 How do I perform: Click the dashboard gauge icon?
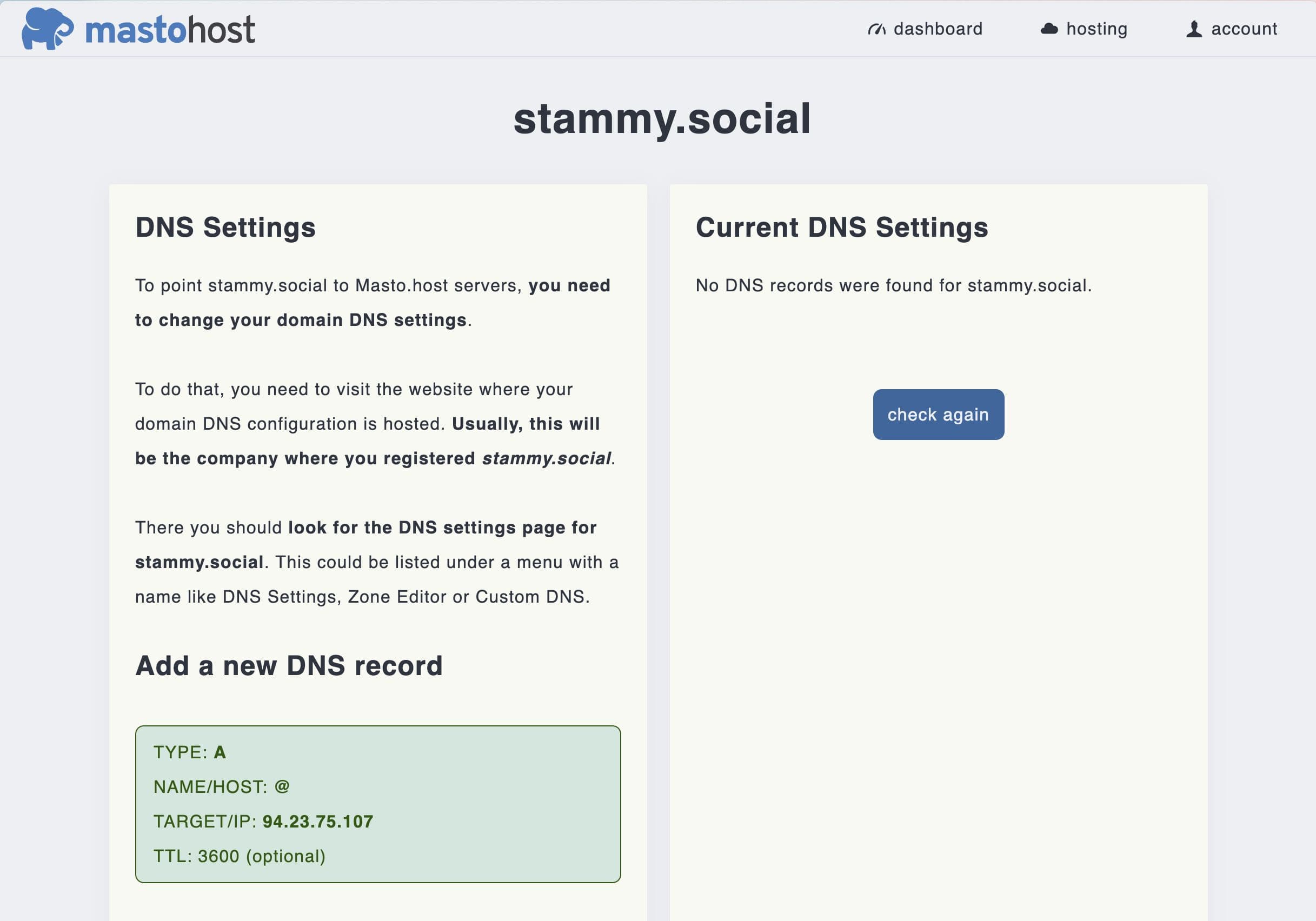pyautogui.click(x=876, y=29)
